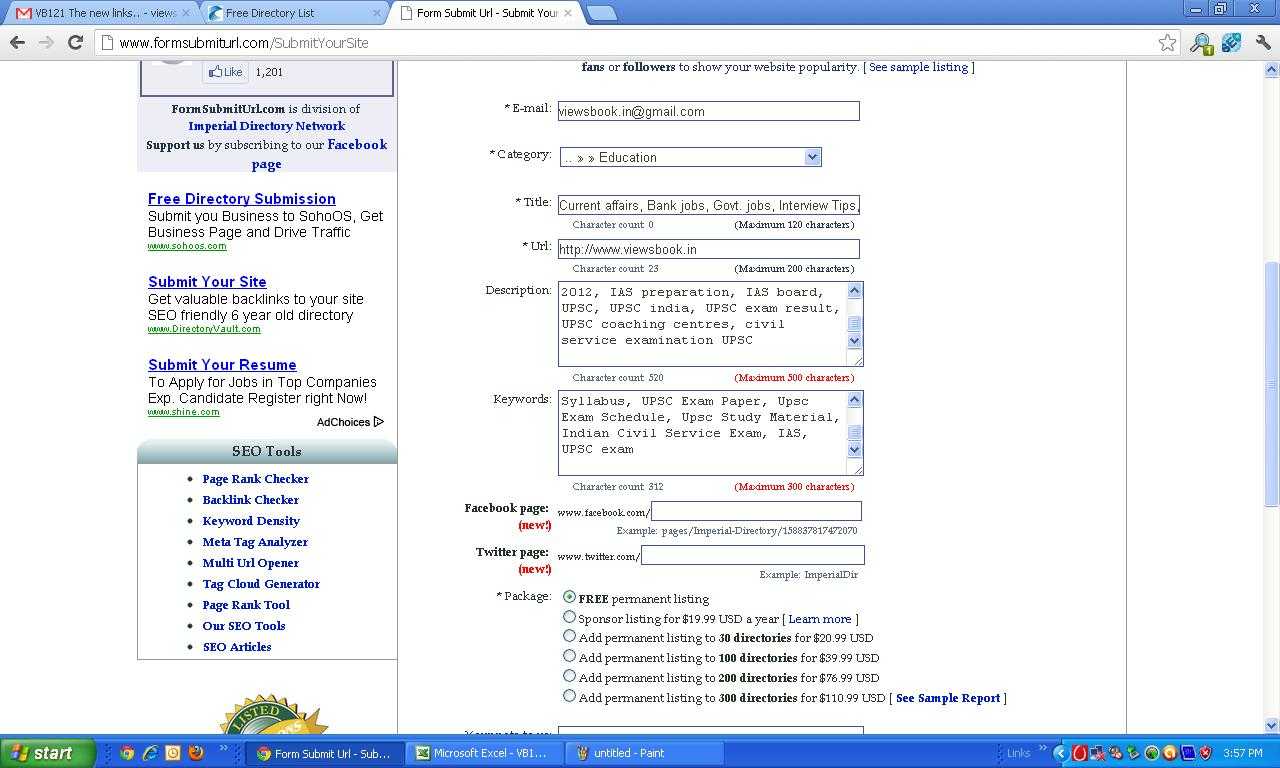The image size is (1280, 768).
Task: Open the magnifier extension icon in toolbar
Action: (x=1200, y=43)
